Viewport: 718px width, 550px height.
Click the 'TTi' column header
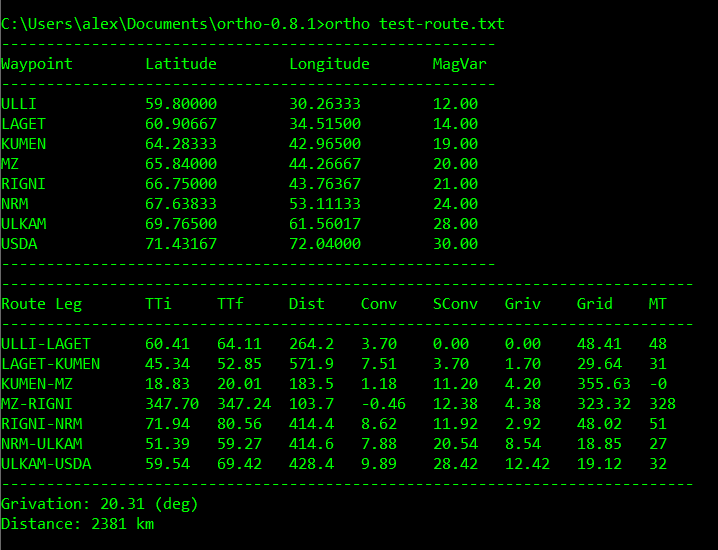click(x=158, y=304)
